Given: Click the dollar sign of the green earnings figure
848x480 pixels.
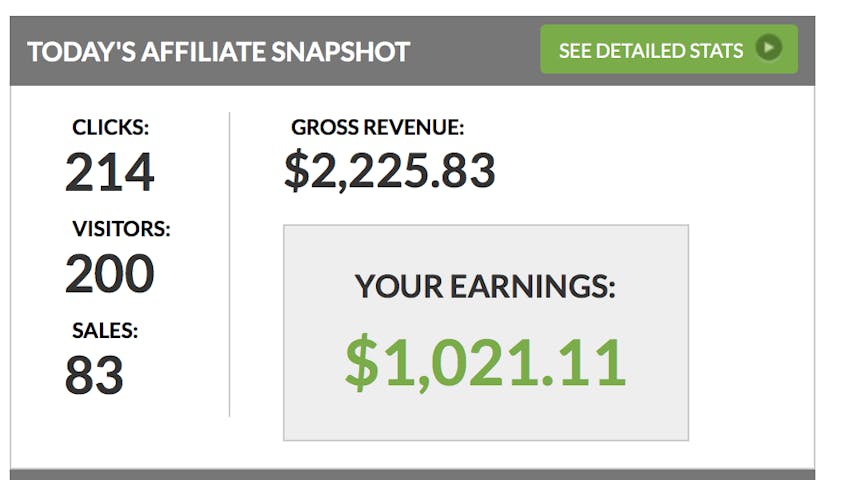Looking at the screenshot, I should (360, 362).
